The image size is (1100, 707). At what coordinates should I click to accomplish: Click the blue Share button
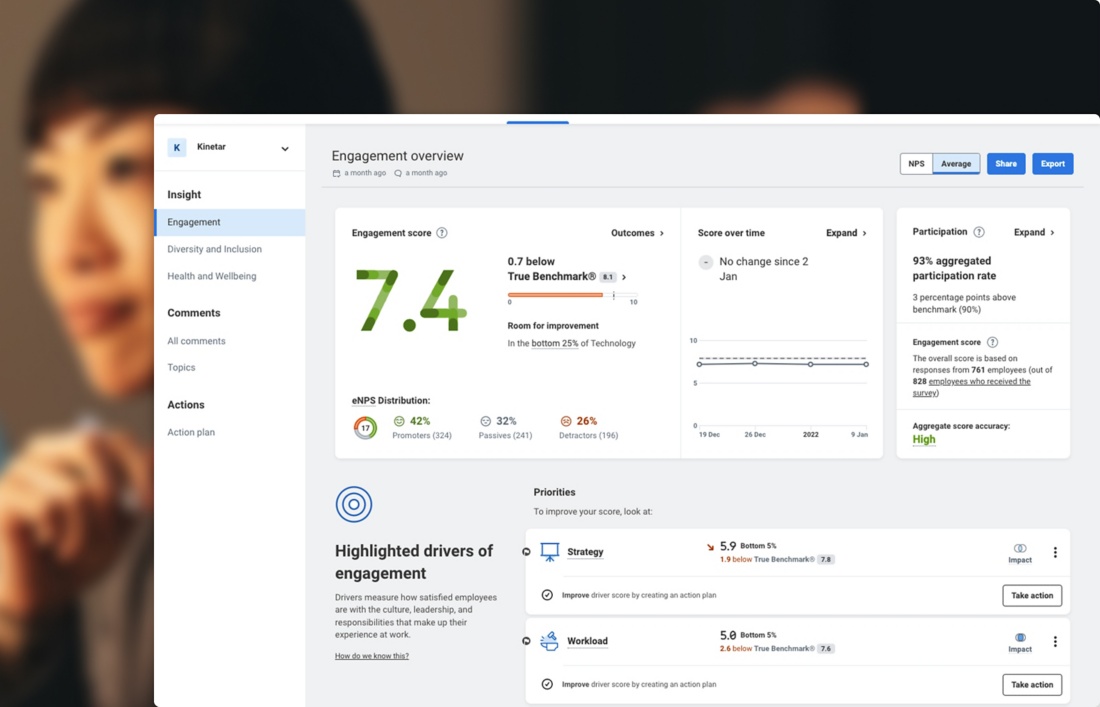1006,164
